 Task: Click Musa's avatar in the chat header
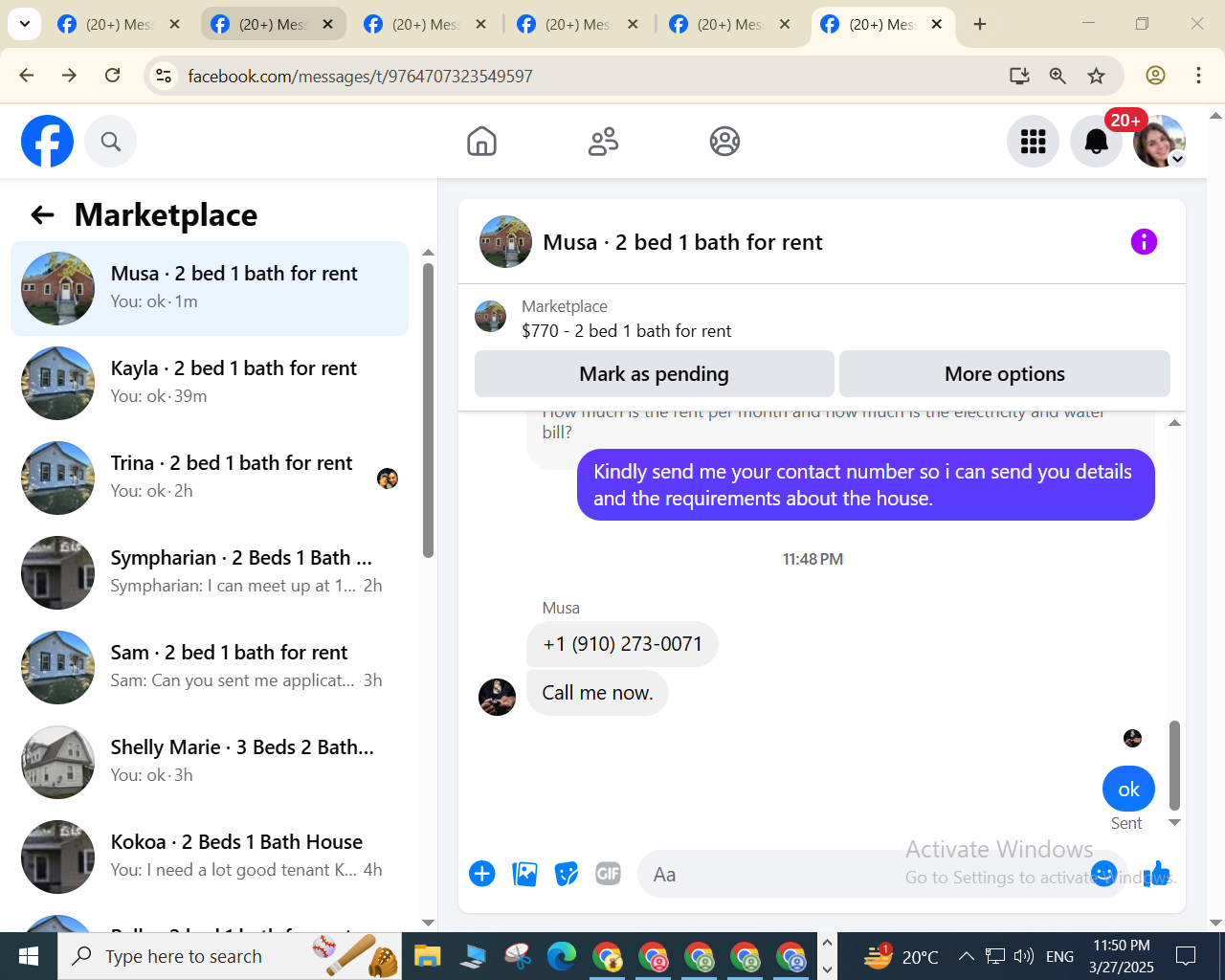pyautogui.click(x=505, y=242)
